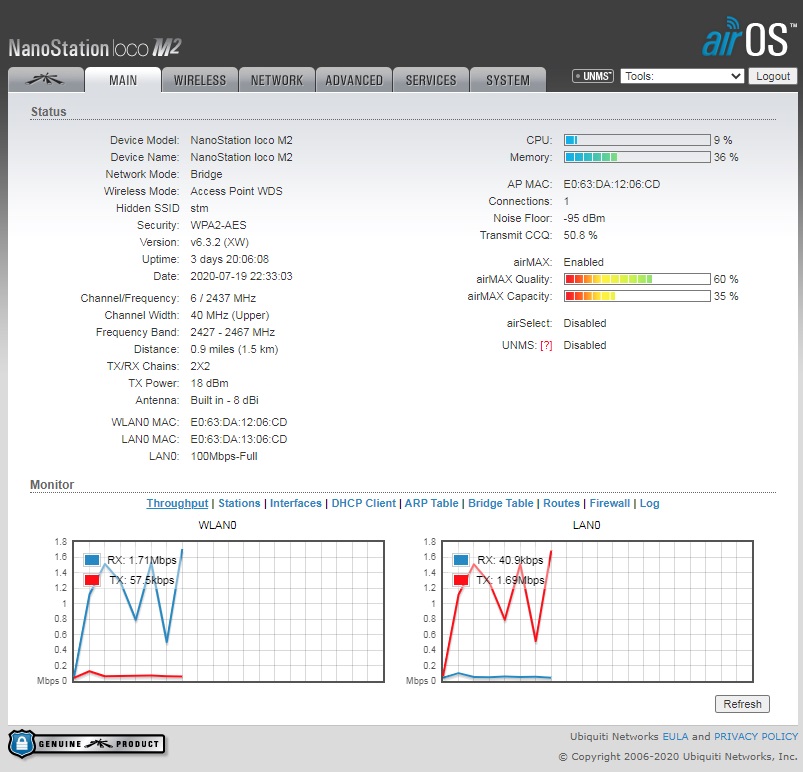Open the SERVICES tab
This screenshot has height=772, width=803.
coord(431,80)
